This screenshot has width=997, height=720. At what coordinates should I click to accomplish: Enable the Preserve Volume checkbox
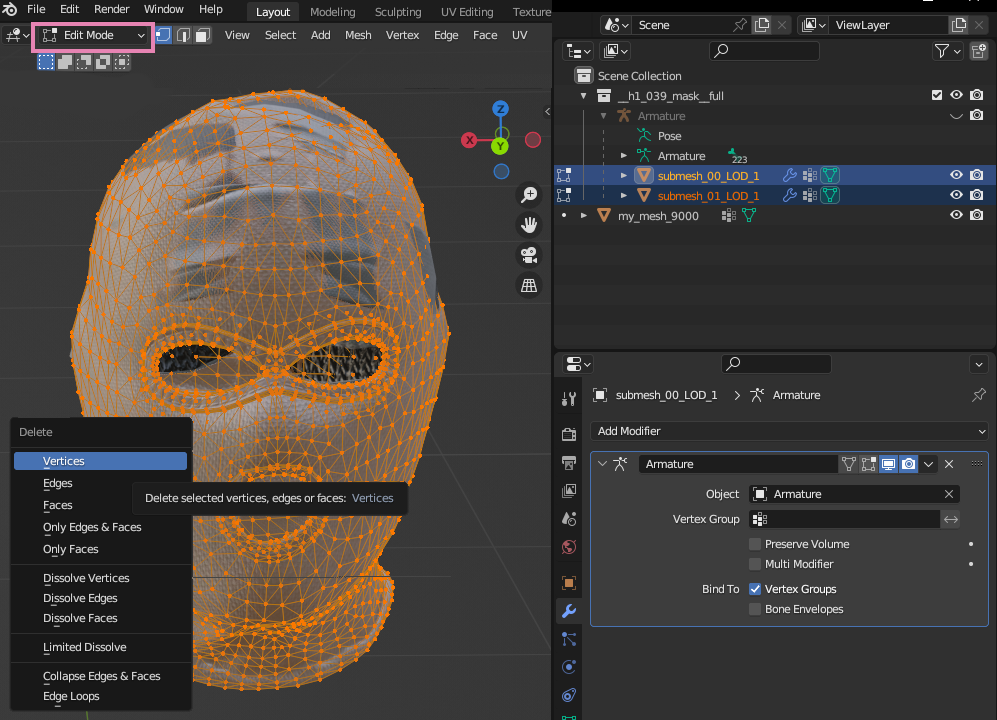click(755, 544)
